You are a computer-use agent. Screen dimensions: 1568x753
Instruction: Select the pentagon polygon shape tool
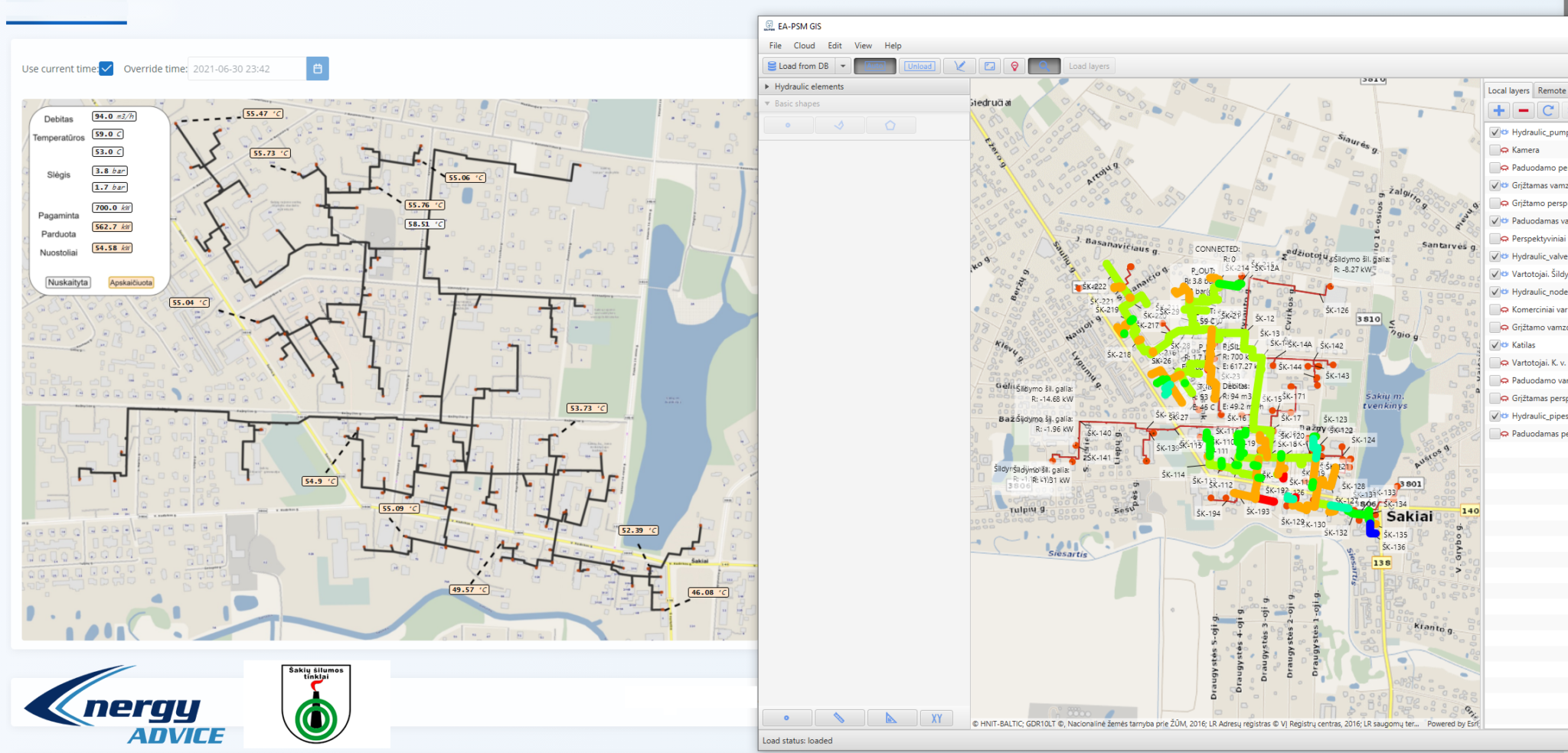[890, 125]
